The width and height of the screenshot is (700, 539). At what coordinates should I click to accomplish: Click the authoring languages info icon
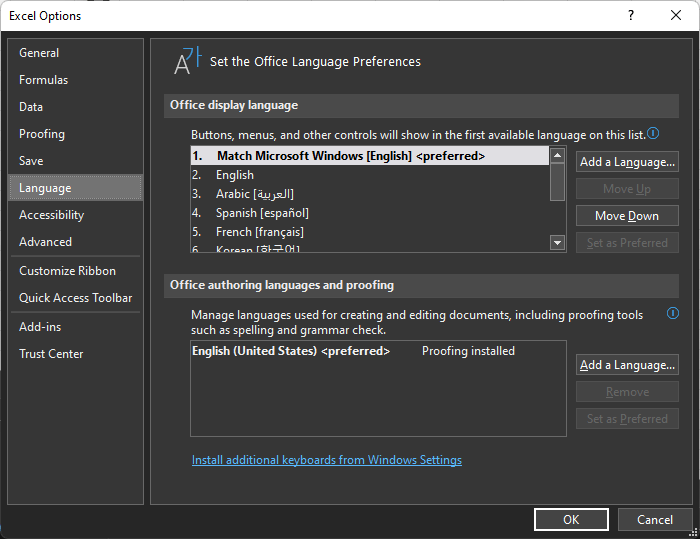tap(673, 313)
